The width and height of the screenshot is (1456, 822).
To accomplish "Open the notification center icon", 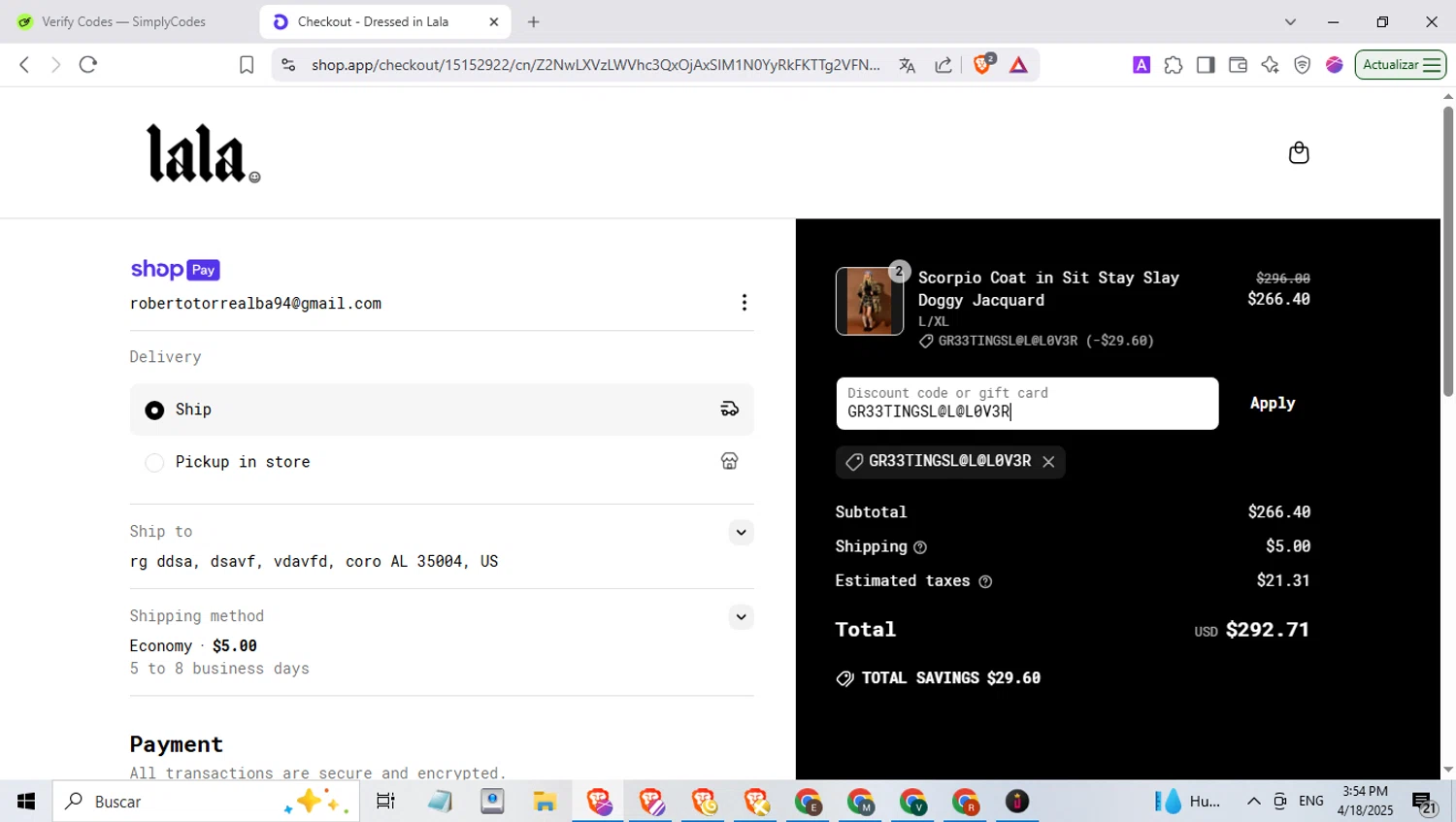I will [1424, 803].
